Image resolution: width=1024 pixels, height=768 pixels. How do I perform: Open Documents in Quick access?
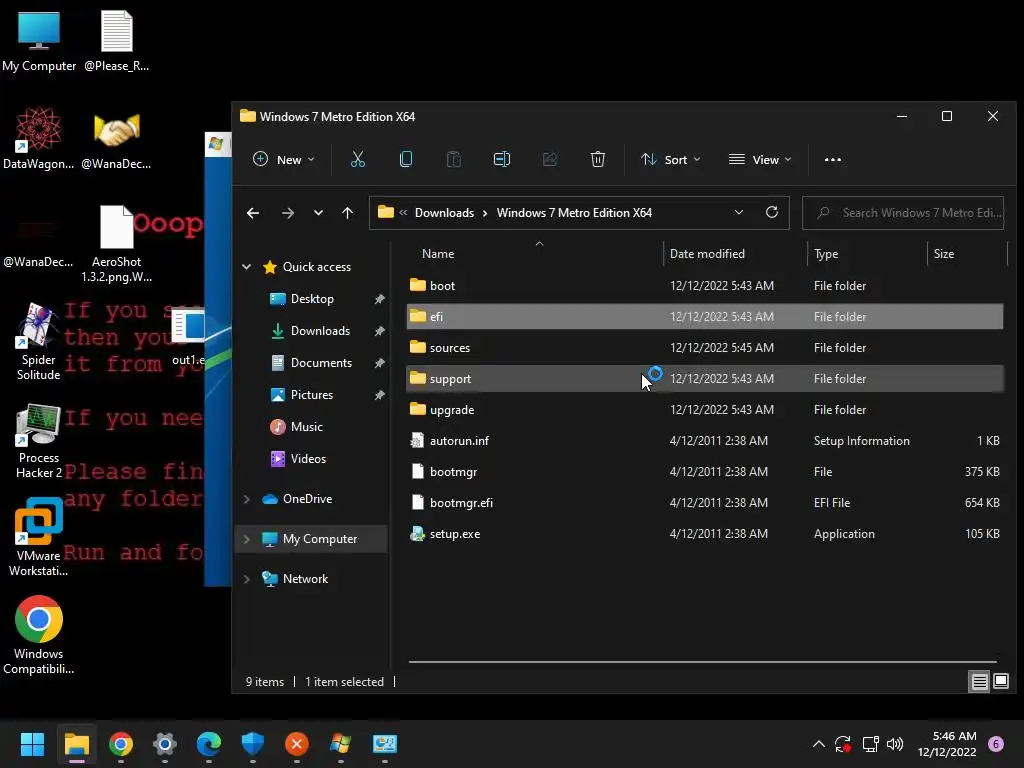[x=321, y=362]
